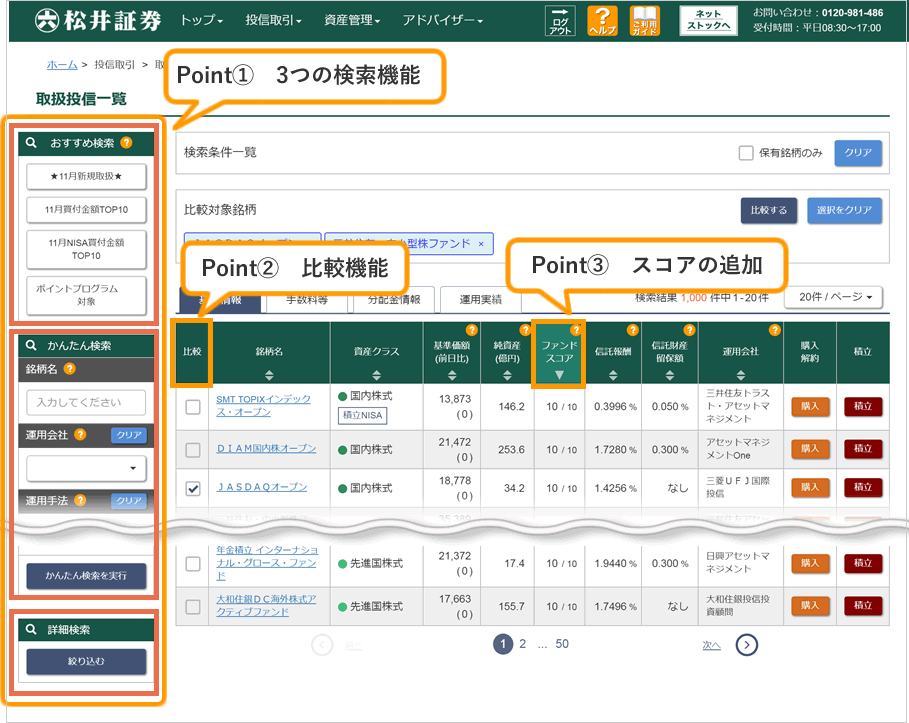Screen dimensions: 909x723
Task: Click help icon beside おすすめ検索
Action: click(126, 142)
